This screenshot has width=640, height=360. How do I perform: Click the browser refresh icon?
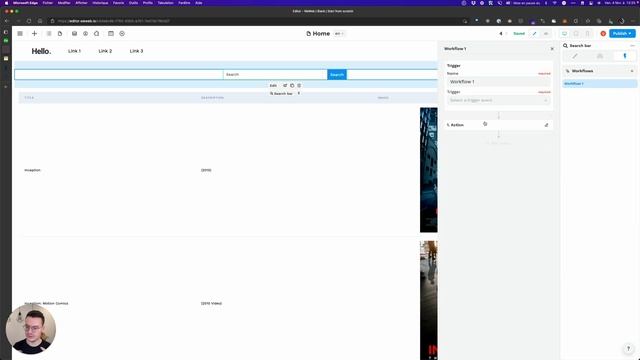coord(29,21)
